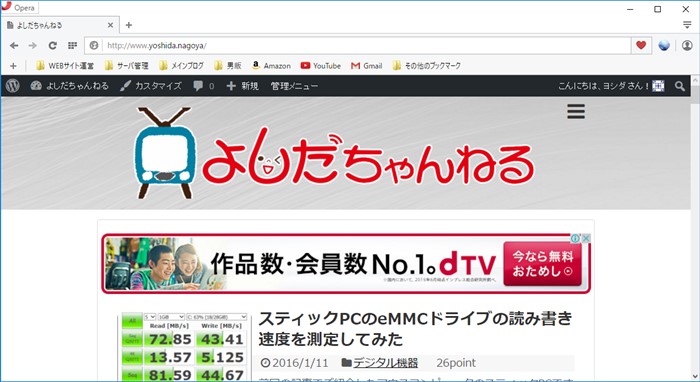This screenshot has width=700, height=382.
Task: Go back to the previous page
Action: [x=14, y=46]
